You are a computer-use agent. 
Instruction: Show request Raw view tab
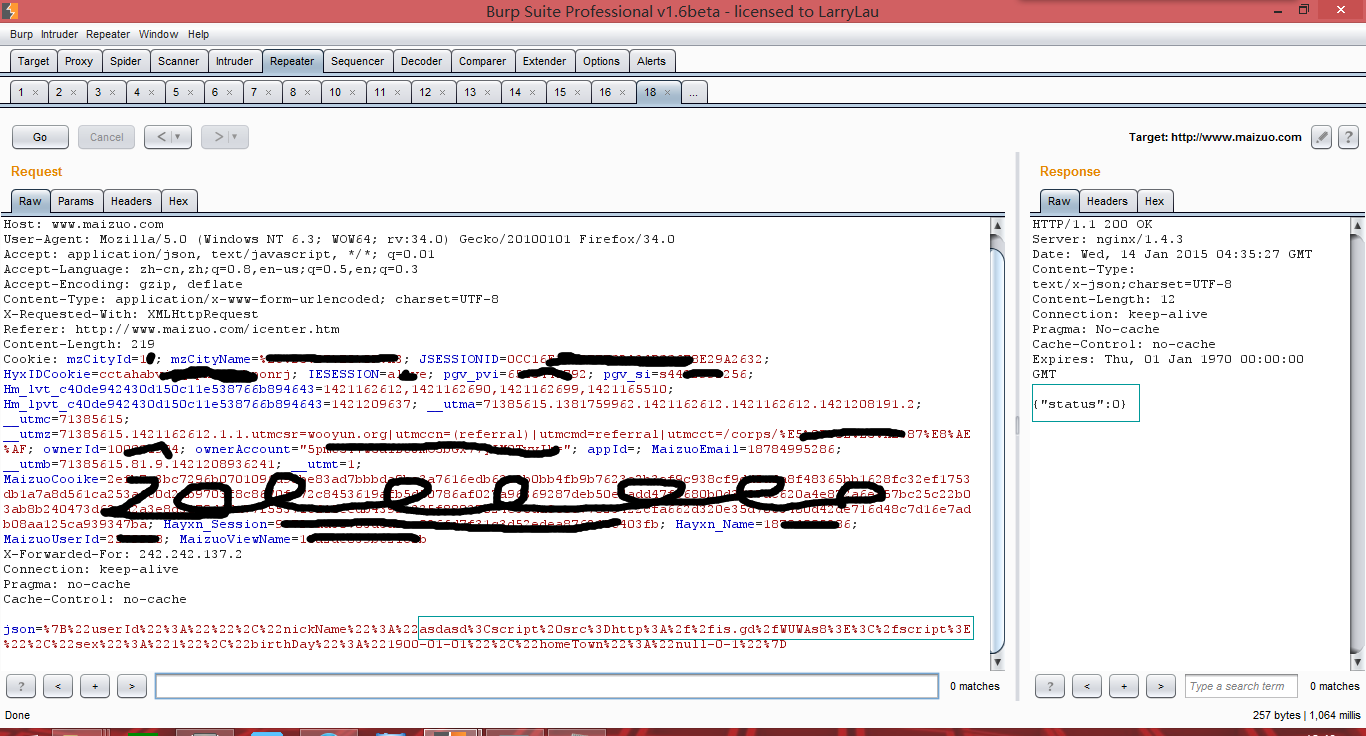click(x=30, y=201)
